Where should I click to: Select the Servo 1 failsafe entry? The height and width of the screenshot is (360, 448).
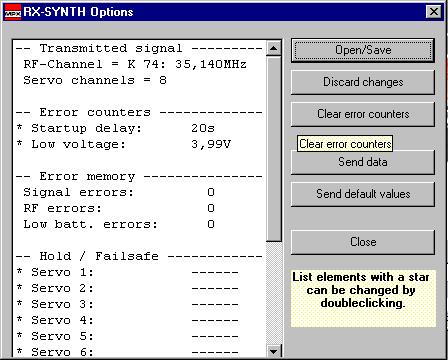pos(140,272)
